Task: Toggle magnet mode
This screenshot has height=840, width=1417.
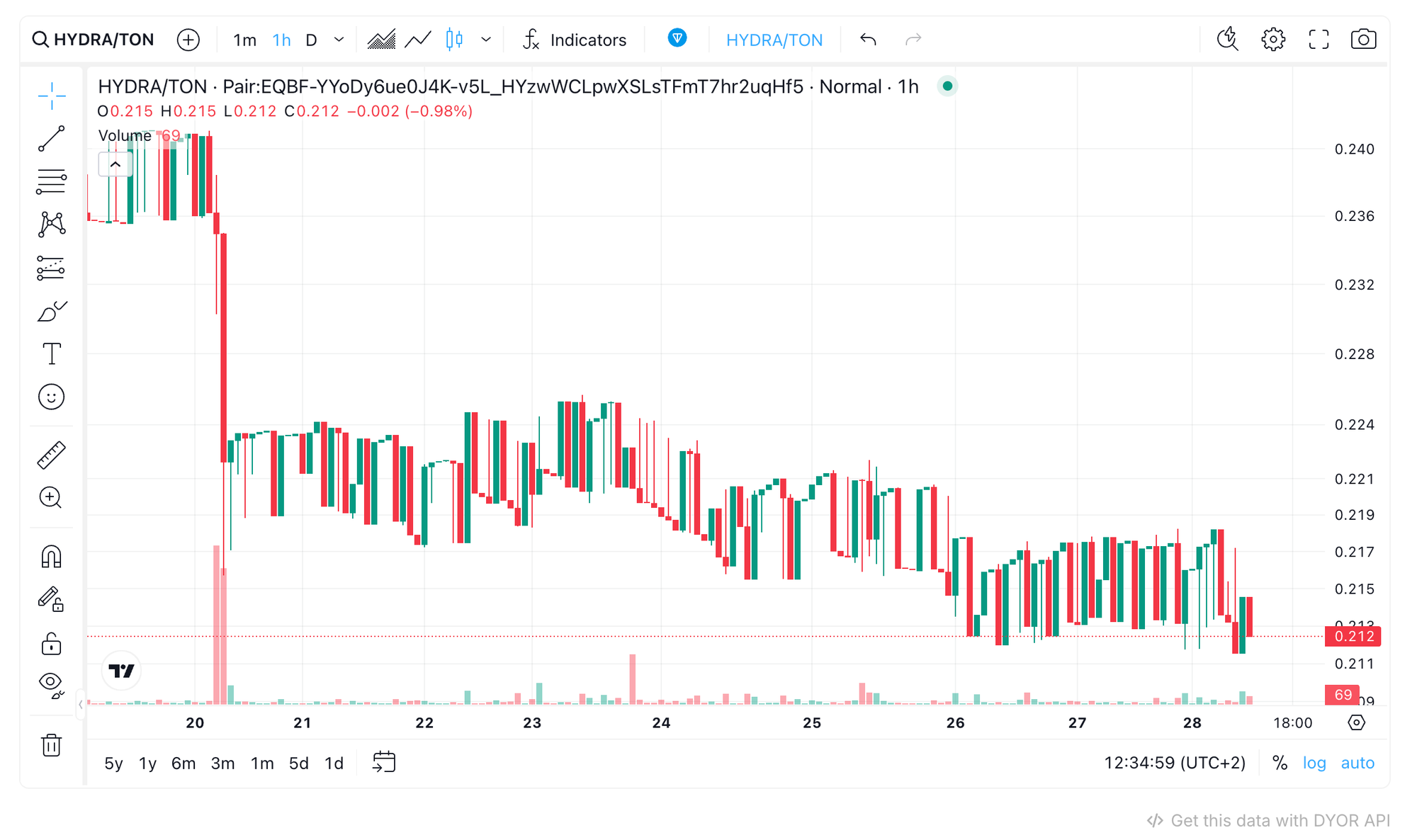Action: point(52,557)
